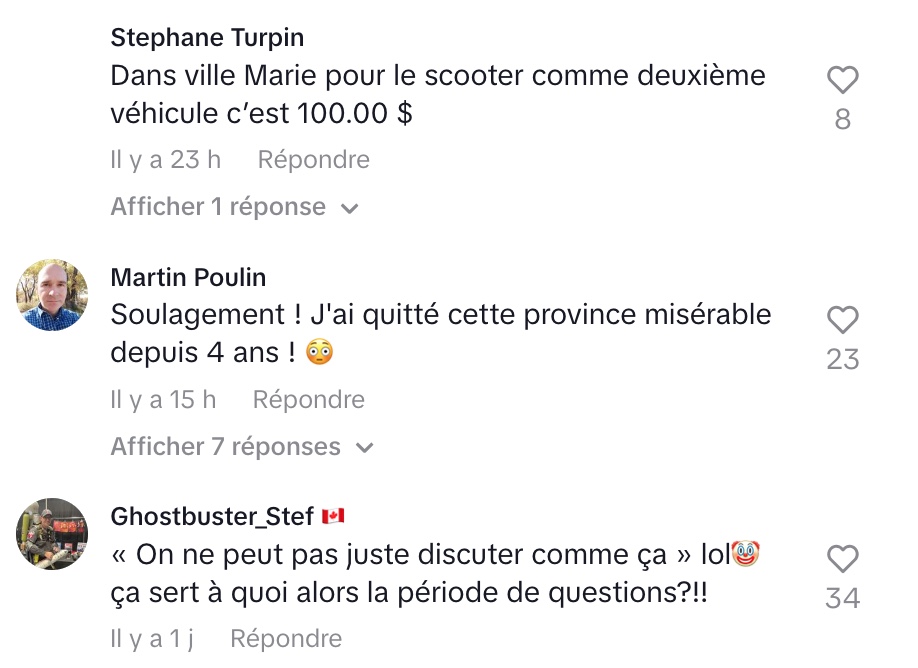Click chevron next to 'Afficher 1 réponse'
This screenshot has height=668, width=918.
pos(350,208)
